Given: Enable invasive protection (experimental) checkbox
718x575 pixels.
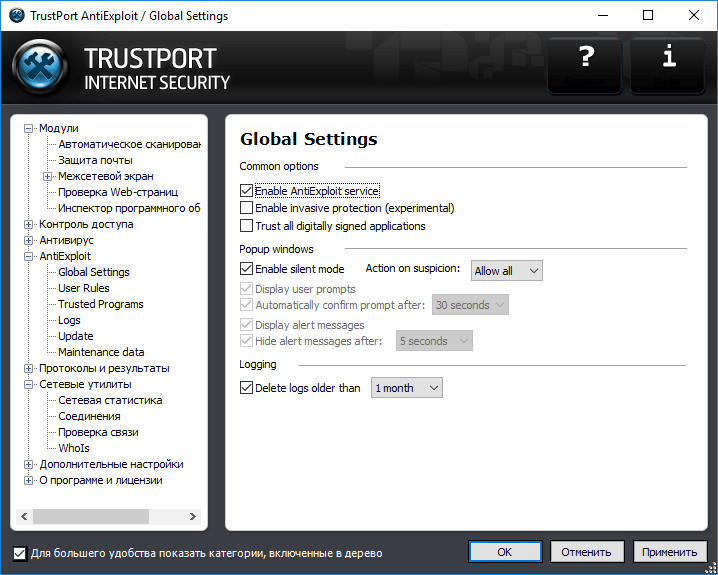Looking at the screenshot, I should (246, 208).
